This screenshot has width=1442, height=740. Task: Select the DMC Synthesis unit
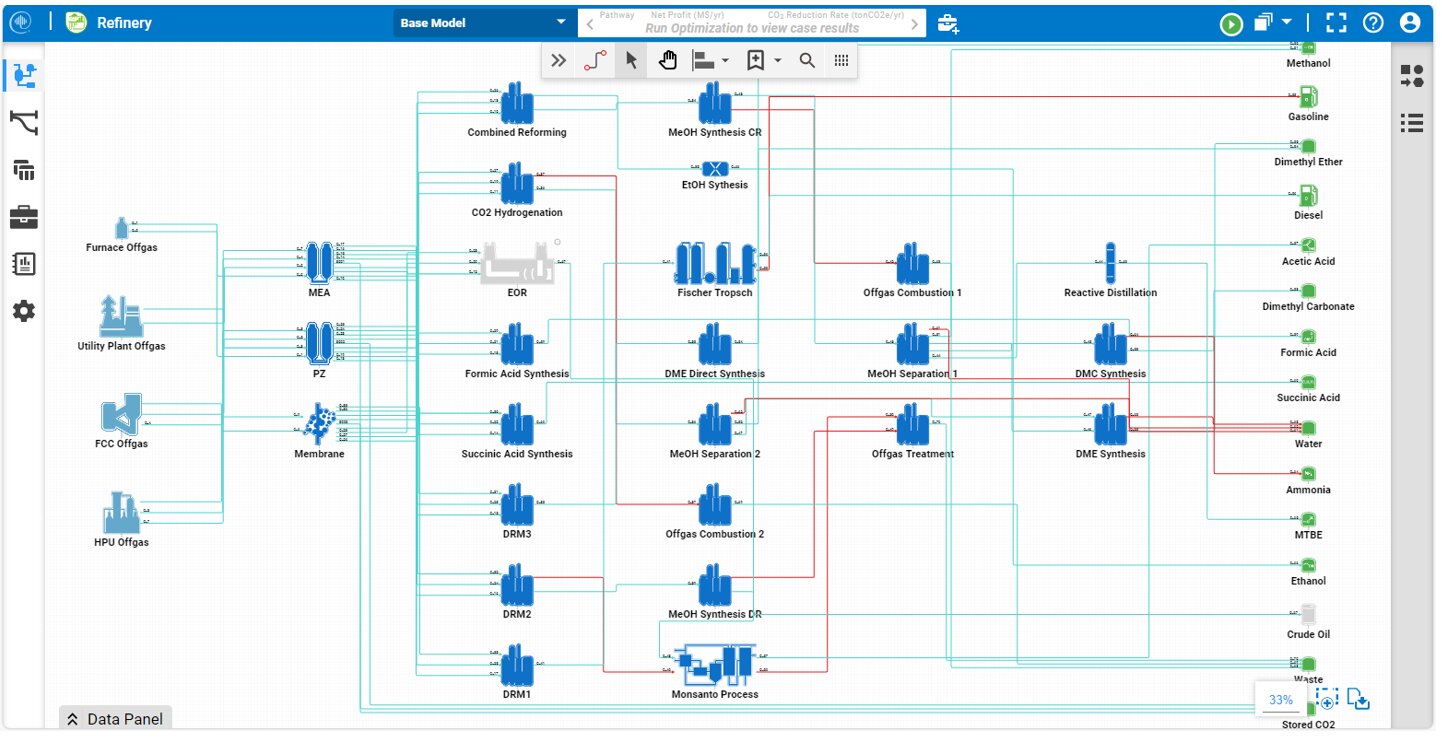tap(1110, 344)
